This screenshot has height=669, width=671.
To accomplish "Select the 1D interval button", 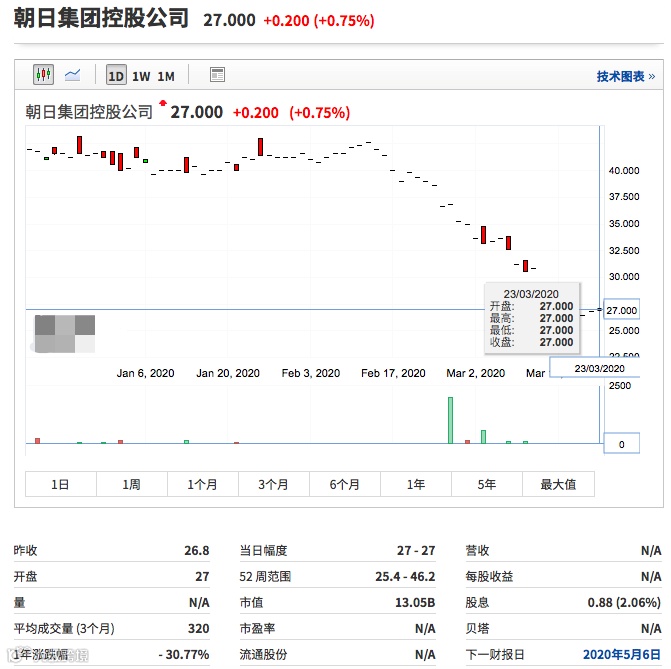I will click(116, 75).
